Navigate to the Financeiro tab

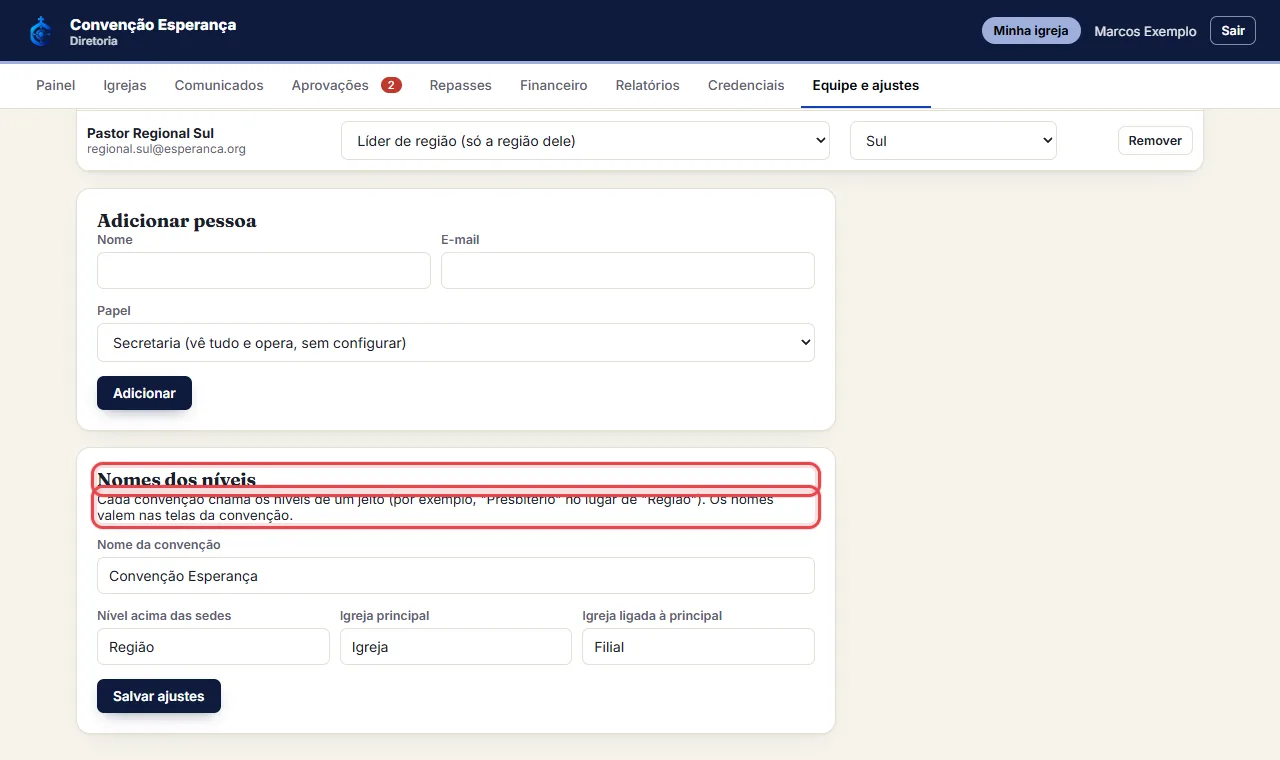[554, 85]
